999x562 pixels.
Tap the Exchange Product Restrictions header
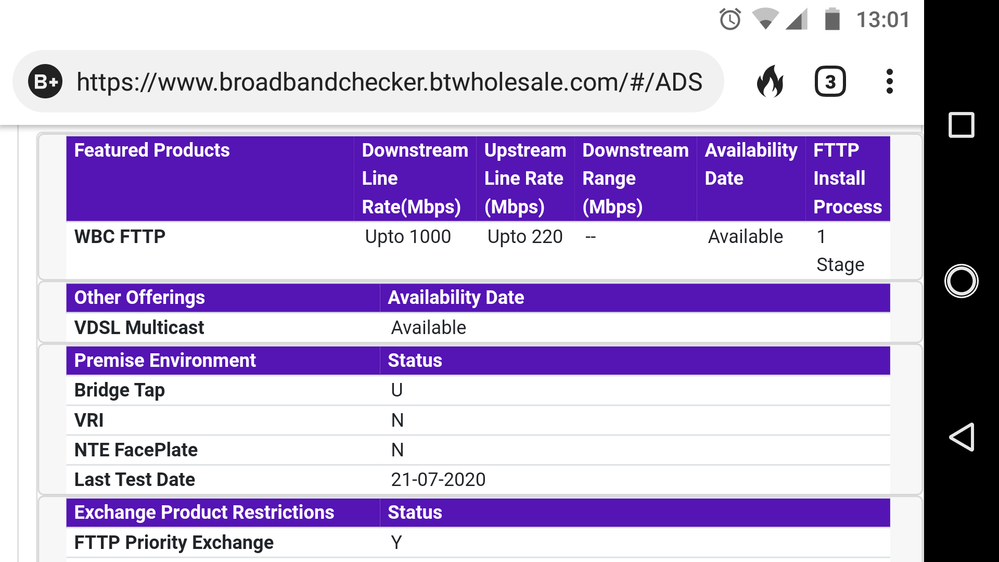coord(204,513)
